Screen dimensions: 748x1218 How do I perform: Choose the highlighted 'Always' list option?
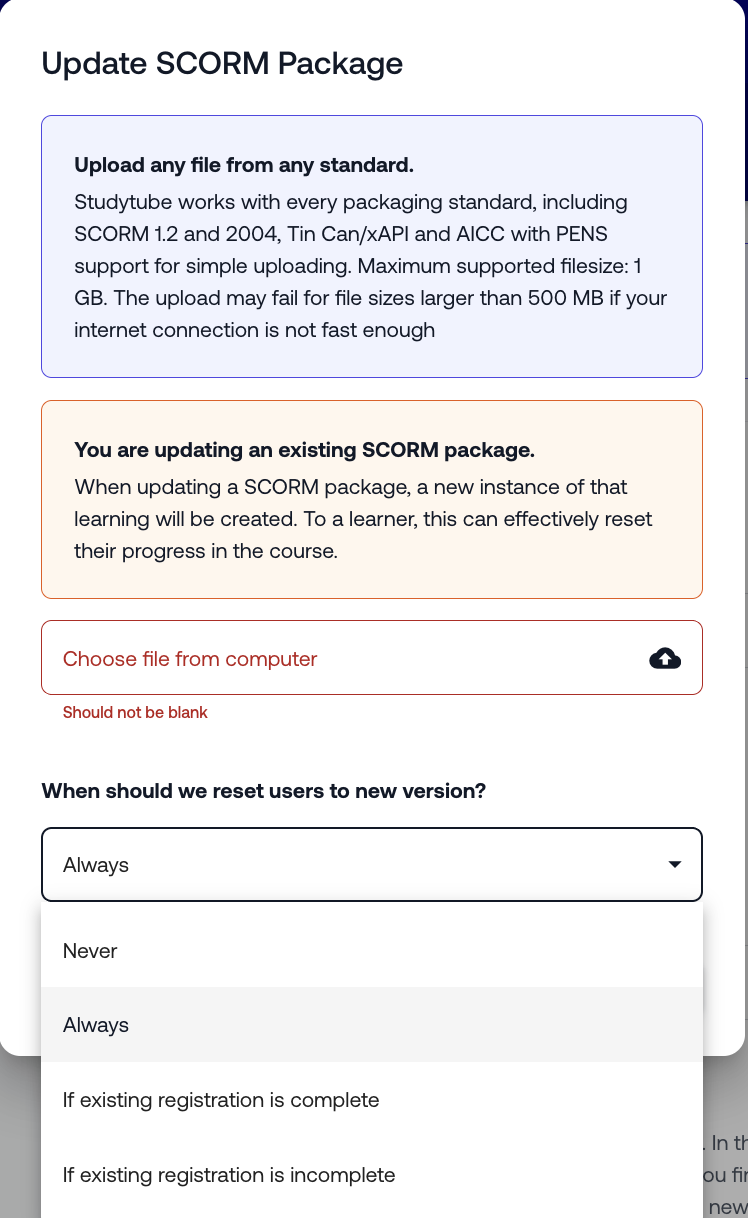[96, 1025]
